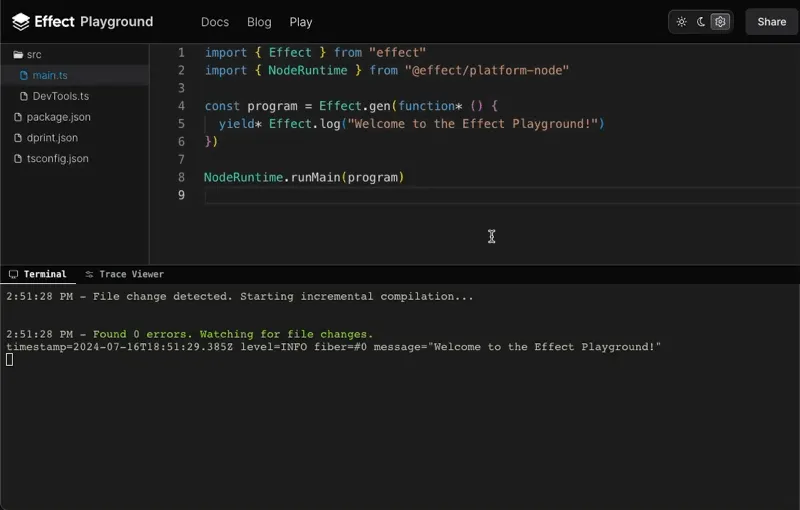Screen dimensions: 800x510
Task: Click the src folder icon
Action: tap(18, 54)
